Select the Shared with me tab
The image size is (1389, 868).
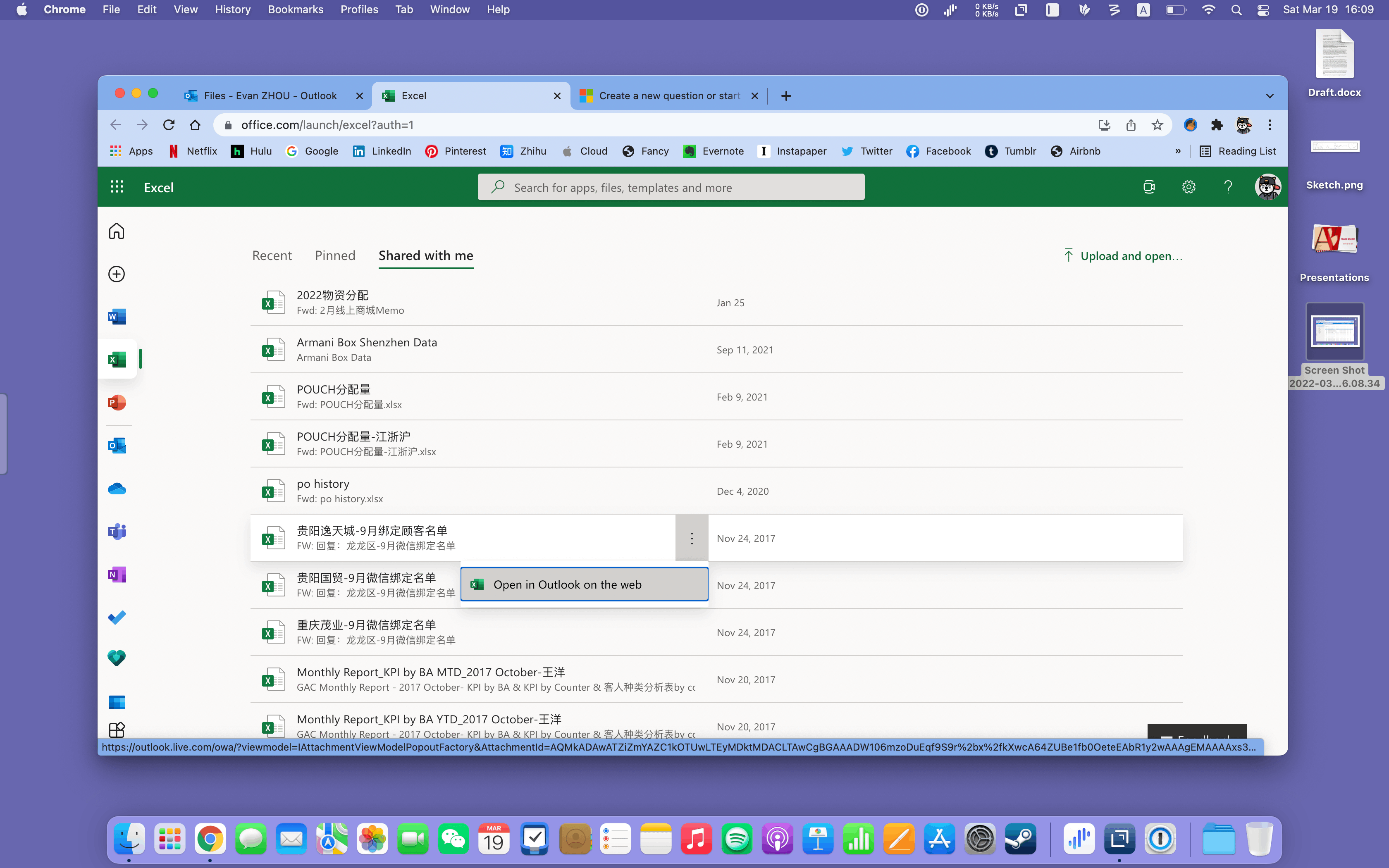pos(426,255)
